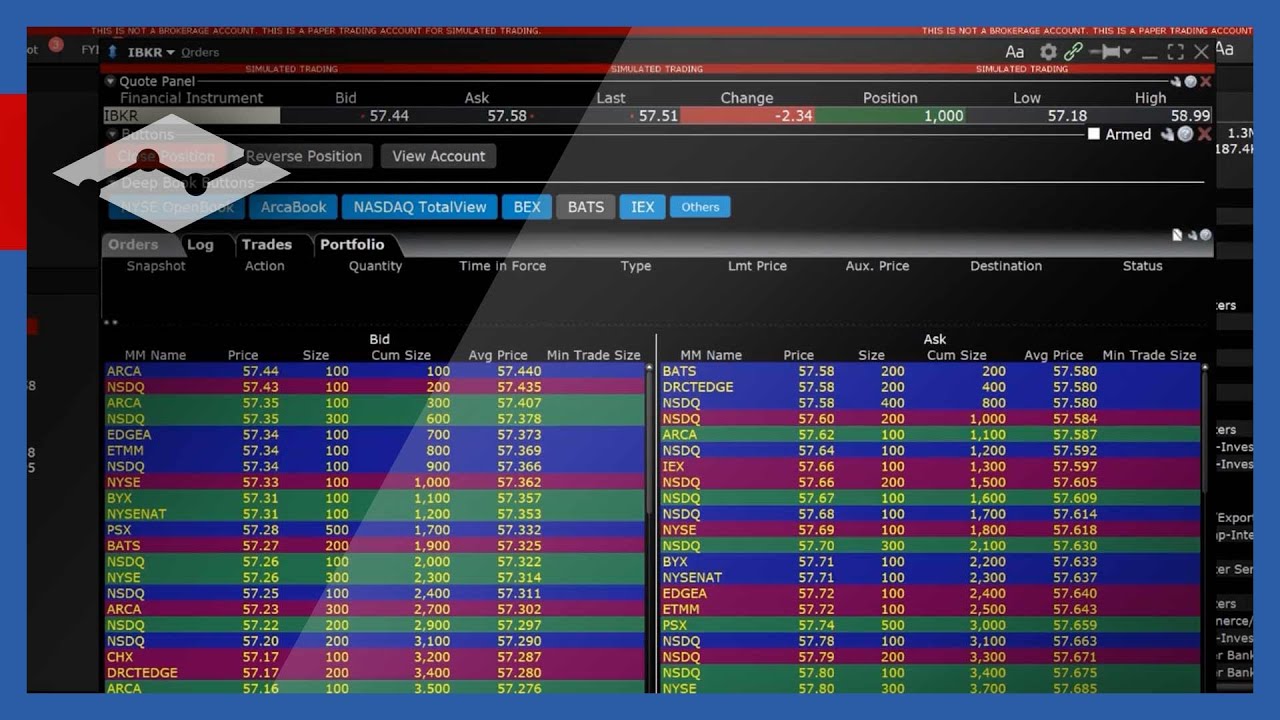Select BATS ask row at 57.58
Screen dimensions: 1280x720
[x=930, y=371]
